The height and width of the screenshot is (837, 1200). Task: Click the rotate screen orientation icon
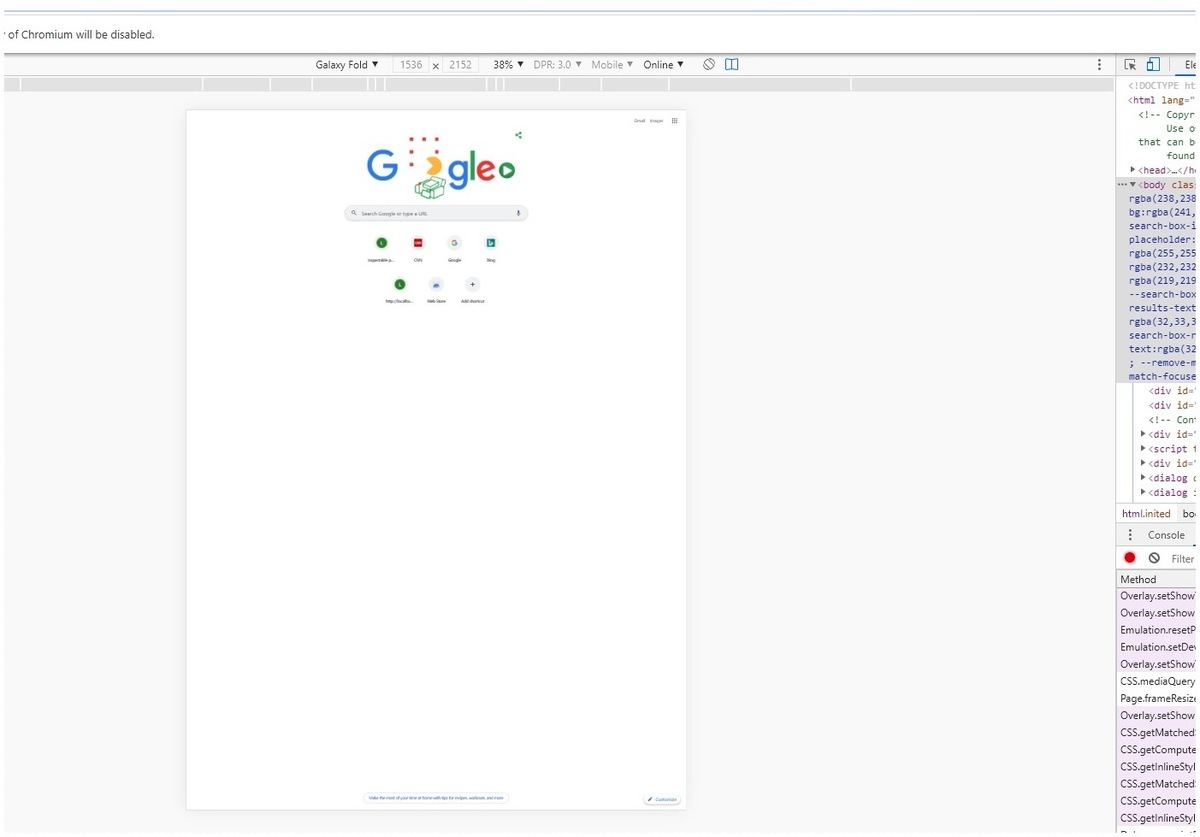coord(709,64)
